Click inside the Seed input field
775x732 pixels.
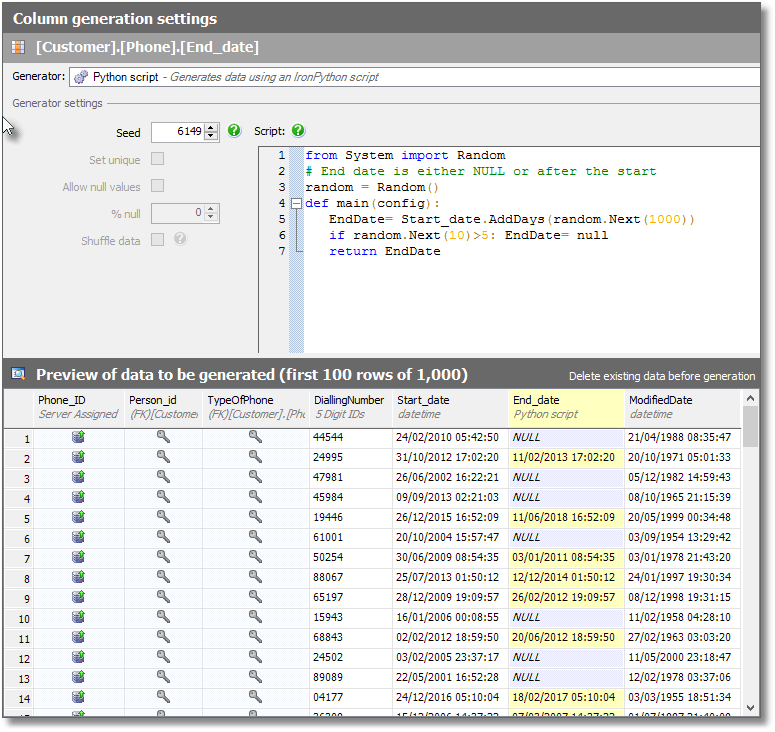pyautogui.click(x=178, y=131)
